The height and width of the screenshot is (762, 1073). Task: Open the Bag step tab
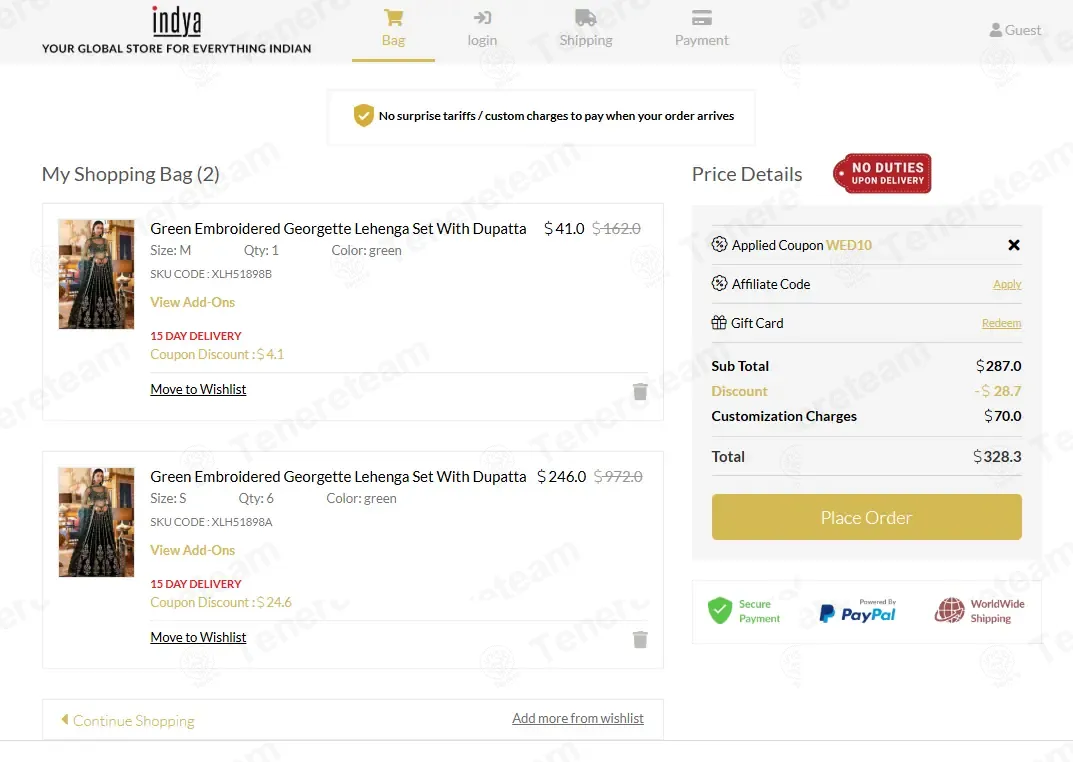(393, 31)
